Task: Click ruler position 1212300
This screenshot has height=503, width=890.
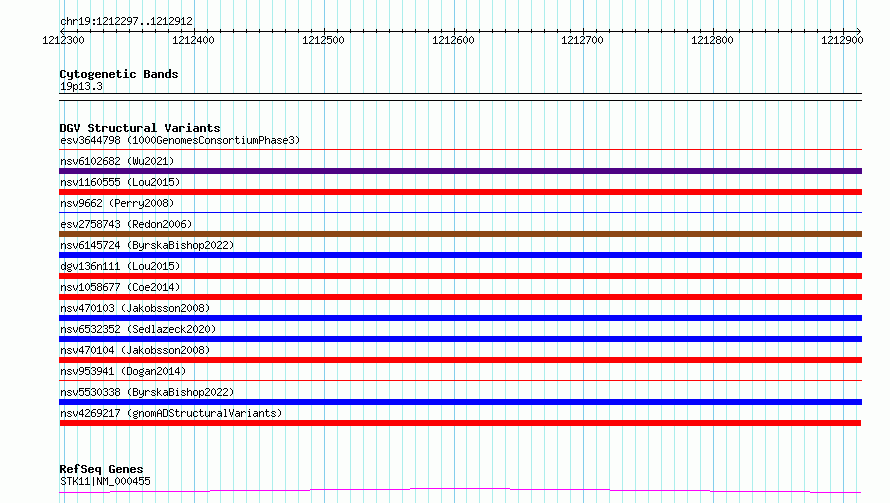Action: coord(63,40)
